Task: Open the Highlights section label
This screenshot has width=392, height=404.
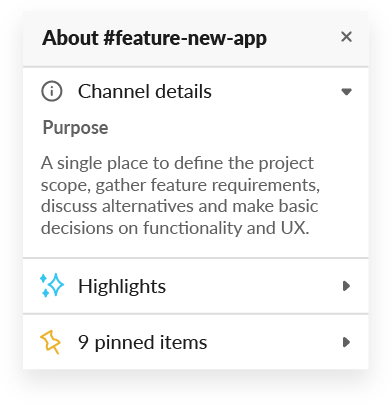Action: (x=122, y=286)
